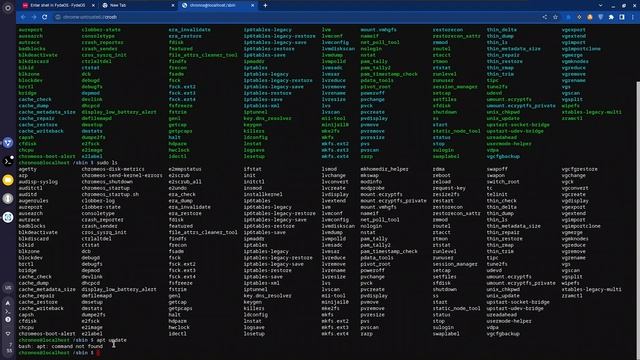This screenshot has height=360, width=640.
Task: Click the 'lsmod' entry
Action: coord(329,169)
